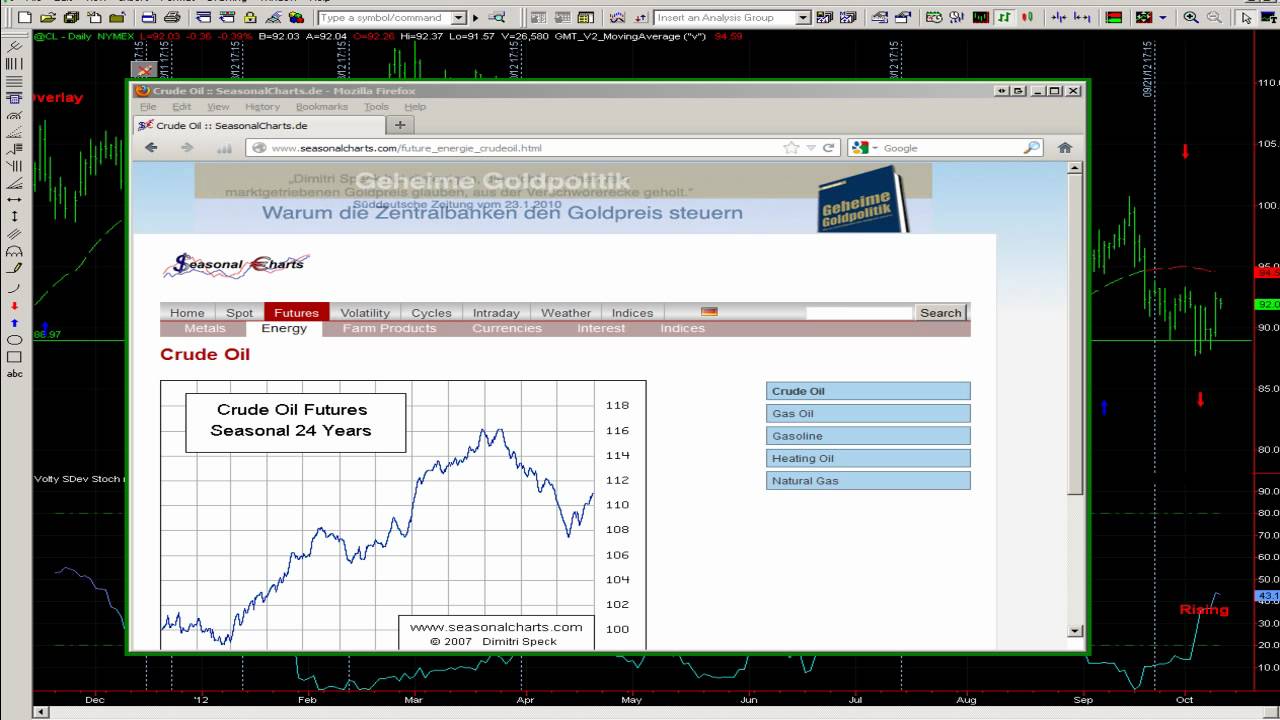Open the Heating Oil chart link
1280x720 pixels.
868,458
